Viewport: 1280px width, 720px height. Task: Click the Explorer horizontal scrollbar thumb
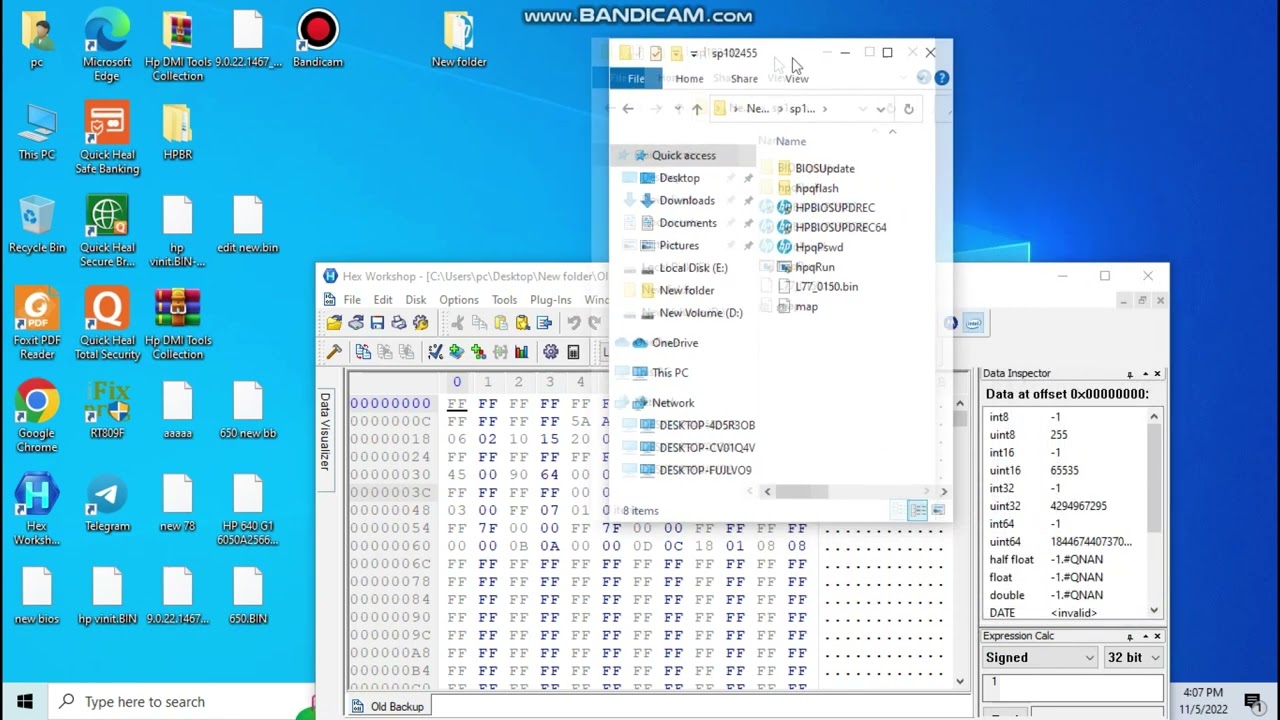801,492
